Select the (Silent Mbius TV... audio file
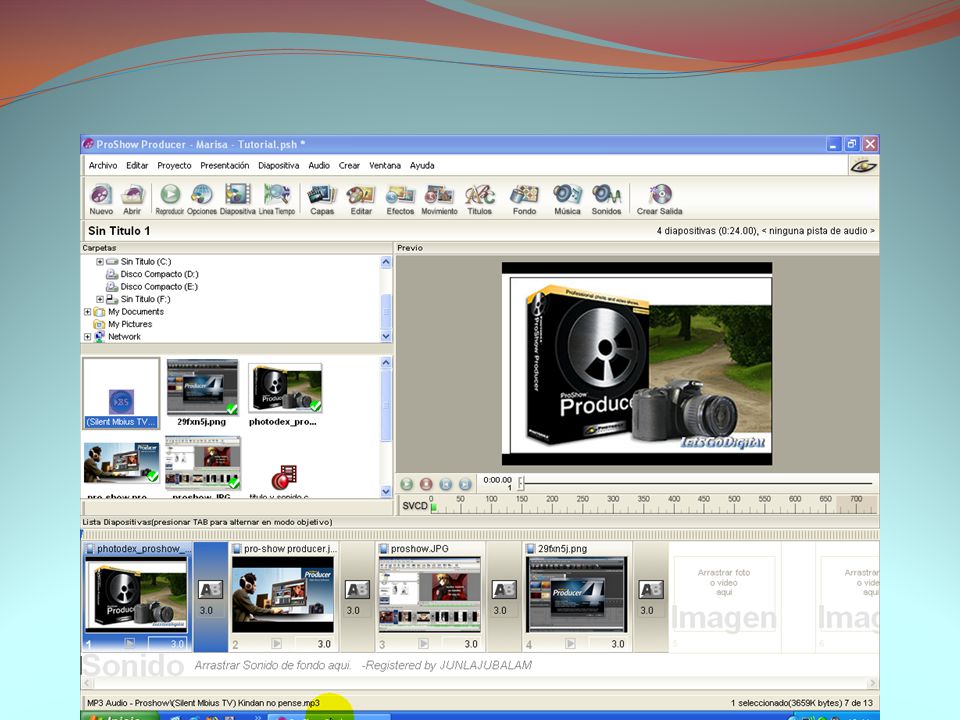Image resolution: width=960 pixels, height=720 pixels. pos(121,393)
